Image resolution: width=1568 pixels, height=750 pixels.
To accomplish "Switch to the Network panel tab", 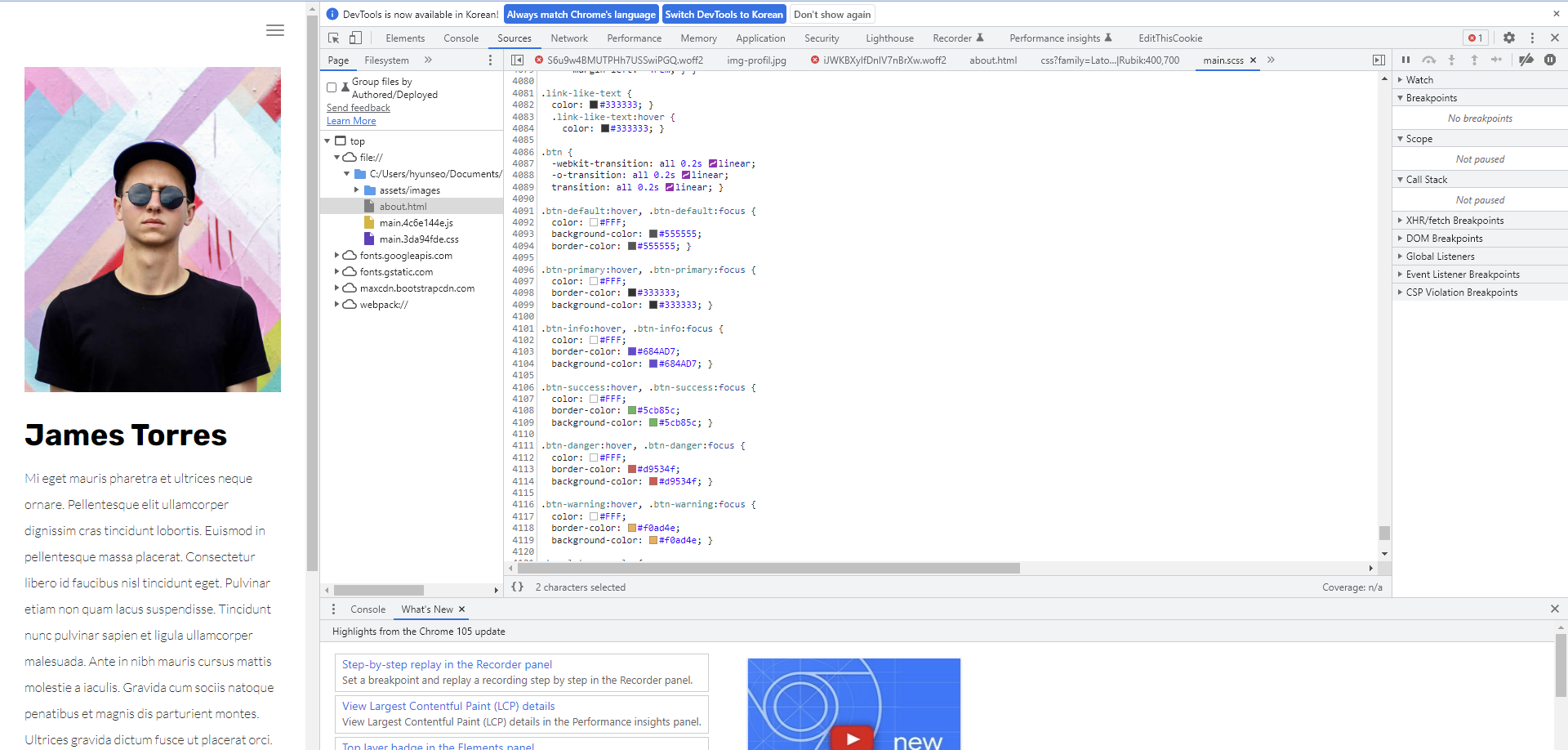I will 569,38.
